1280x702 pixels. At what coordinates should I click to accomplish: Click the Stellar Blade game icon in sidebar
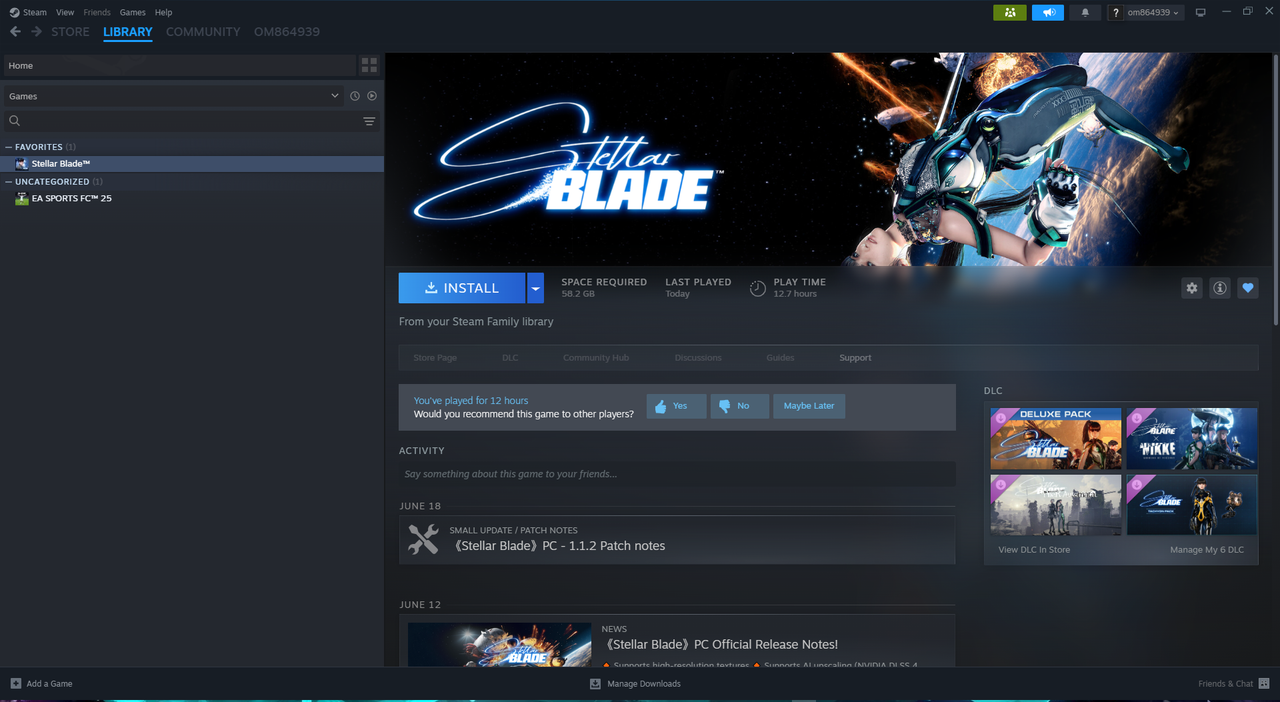point(22,163)
